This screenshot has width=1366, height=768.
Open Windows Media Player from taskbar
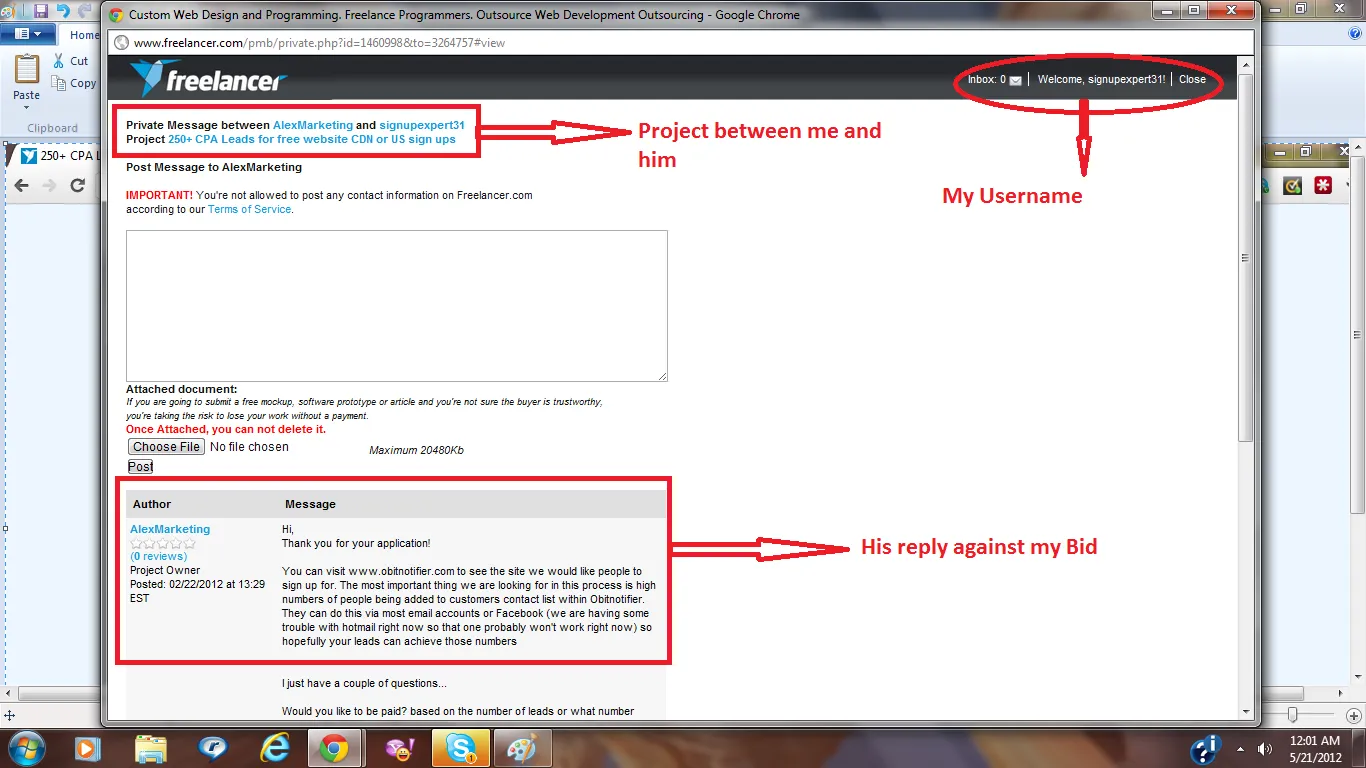[x=87, y=748]
